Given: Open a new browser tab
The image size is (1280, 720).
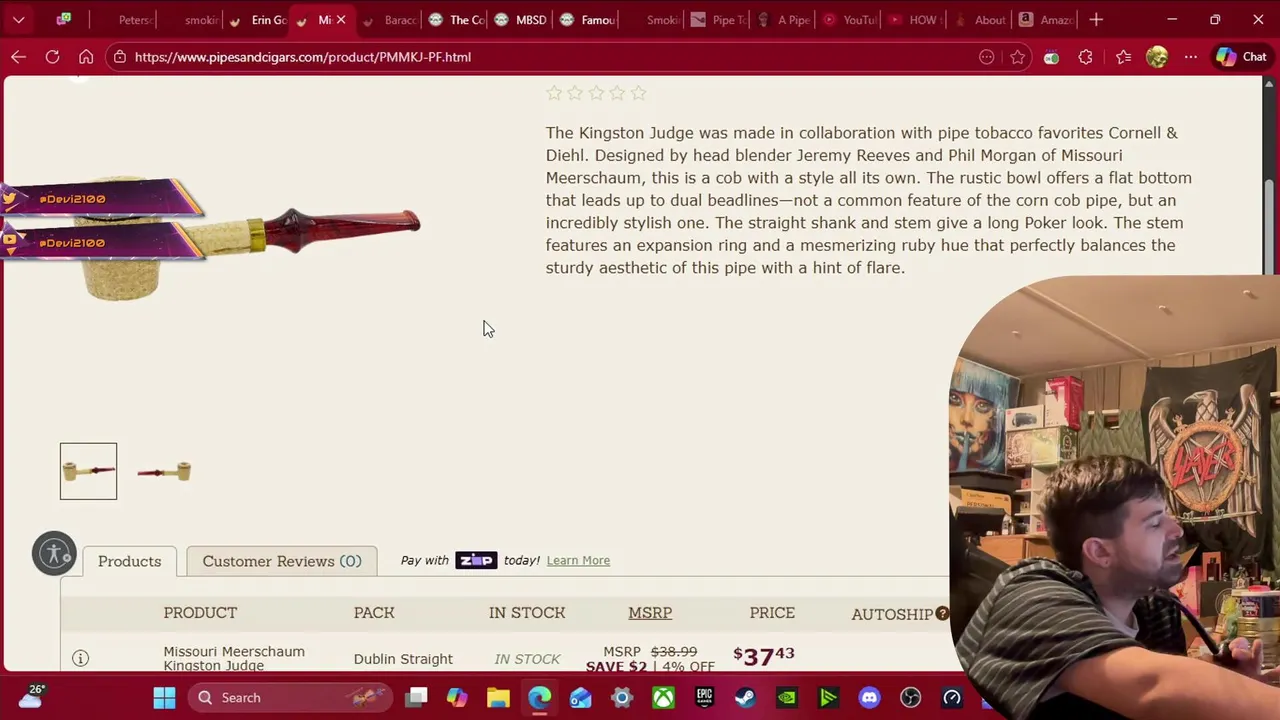Looking at the screenshot, I should (x=1096, y=19).
